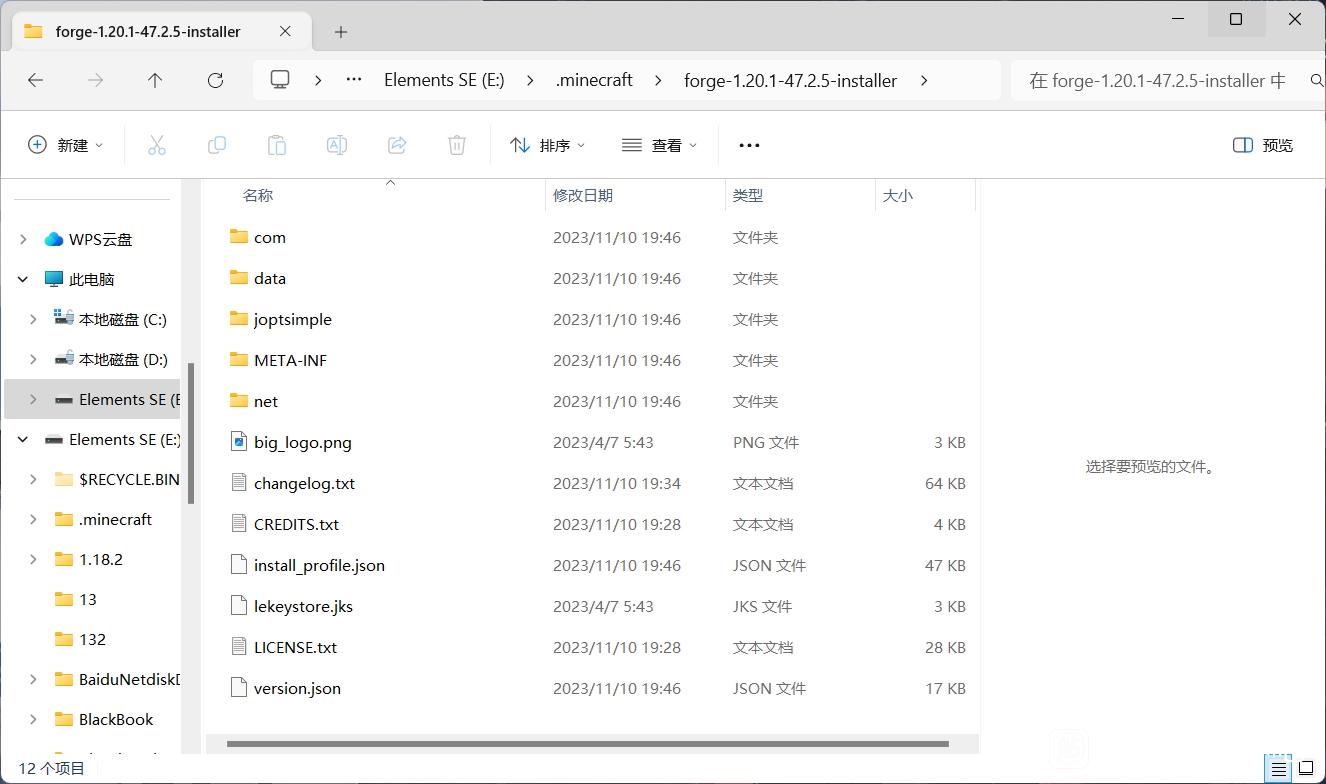Click the lekeystore.jks file icon
Image resolution: width=1326 pixels, height=784 pixels.
point(238,605)
